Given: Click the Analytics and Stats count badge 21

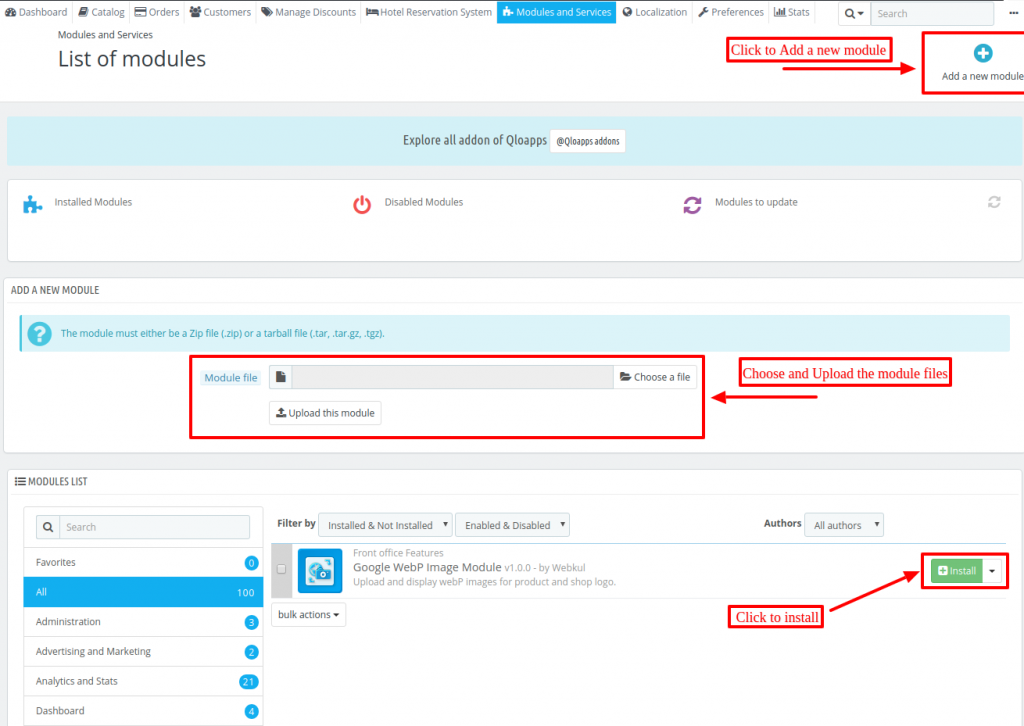Looking at the screenshot, I should 249,682.
